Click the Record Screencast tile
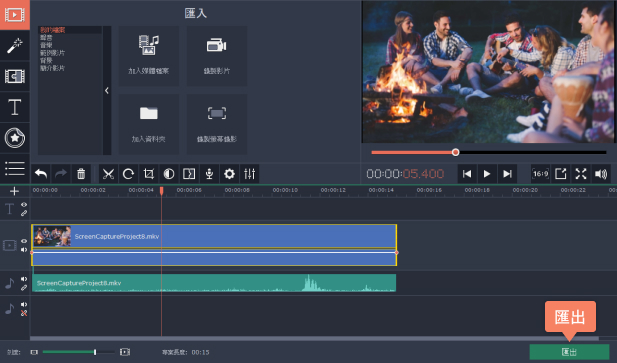 click(x=217, y=124)
